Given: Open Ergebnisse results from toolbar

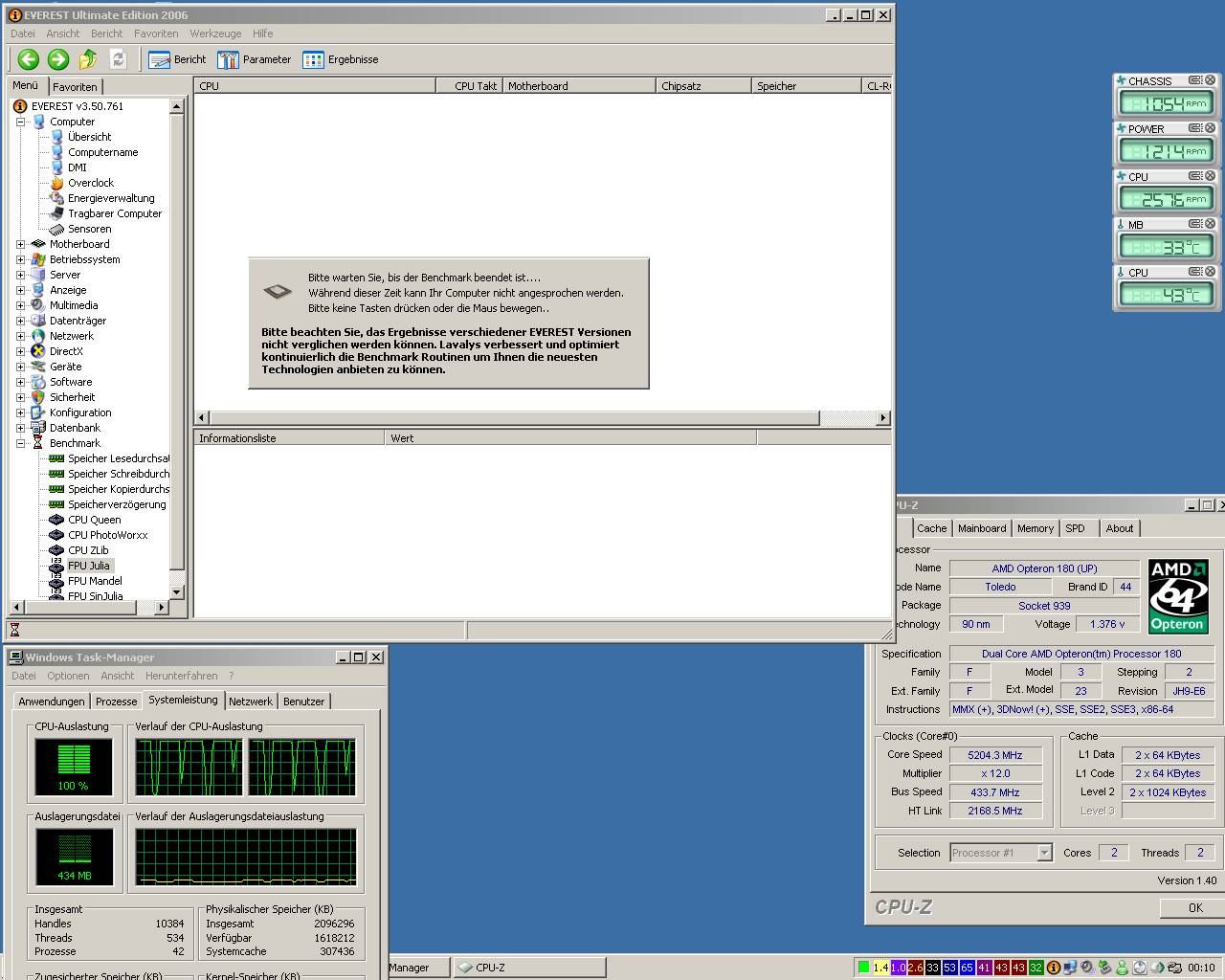Looking at the screenshot, I should click(341, 59).
